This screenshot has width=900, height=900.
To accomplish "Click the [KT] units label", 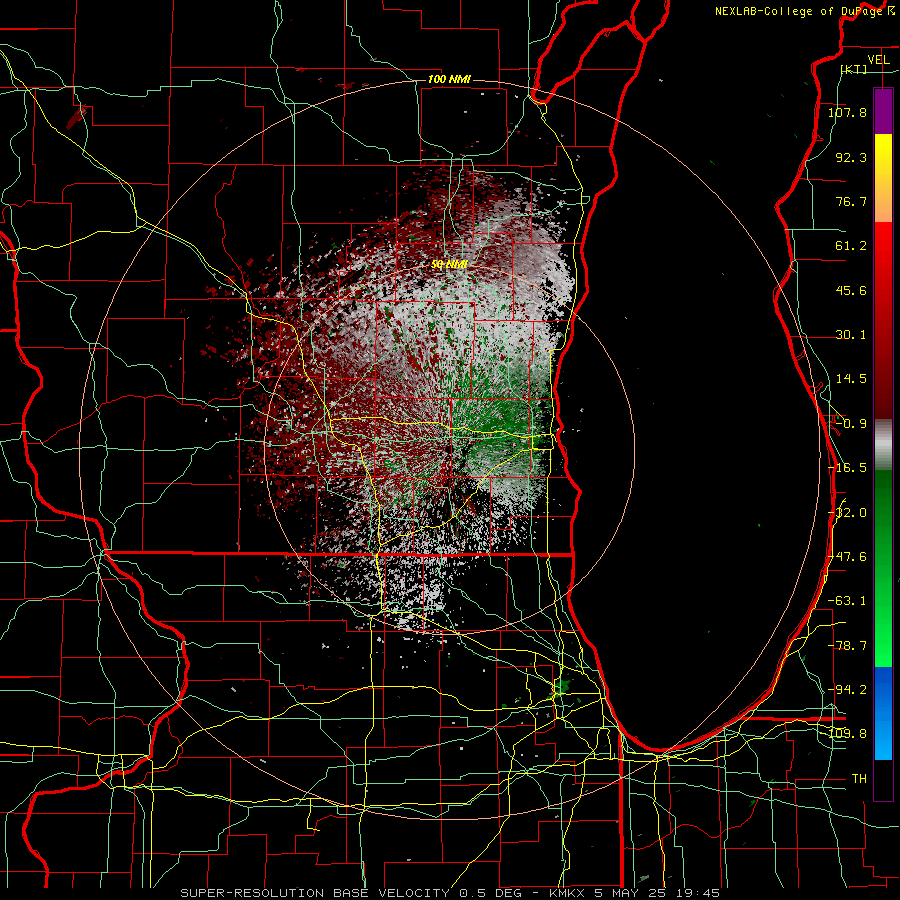I will pyautogui.click(x=854, y=69).
